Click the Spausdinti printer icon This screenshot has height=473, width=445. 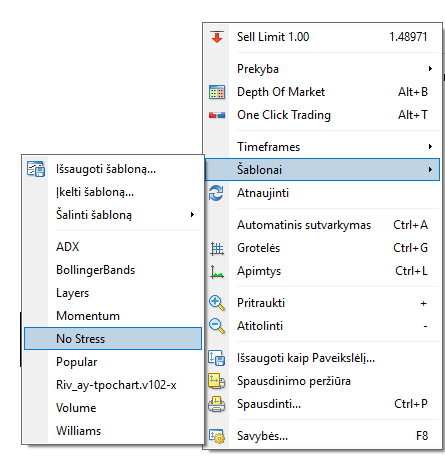(x=217, y=404)
